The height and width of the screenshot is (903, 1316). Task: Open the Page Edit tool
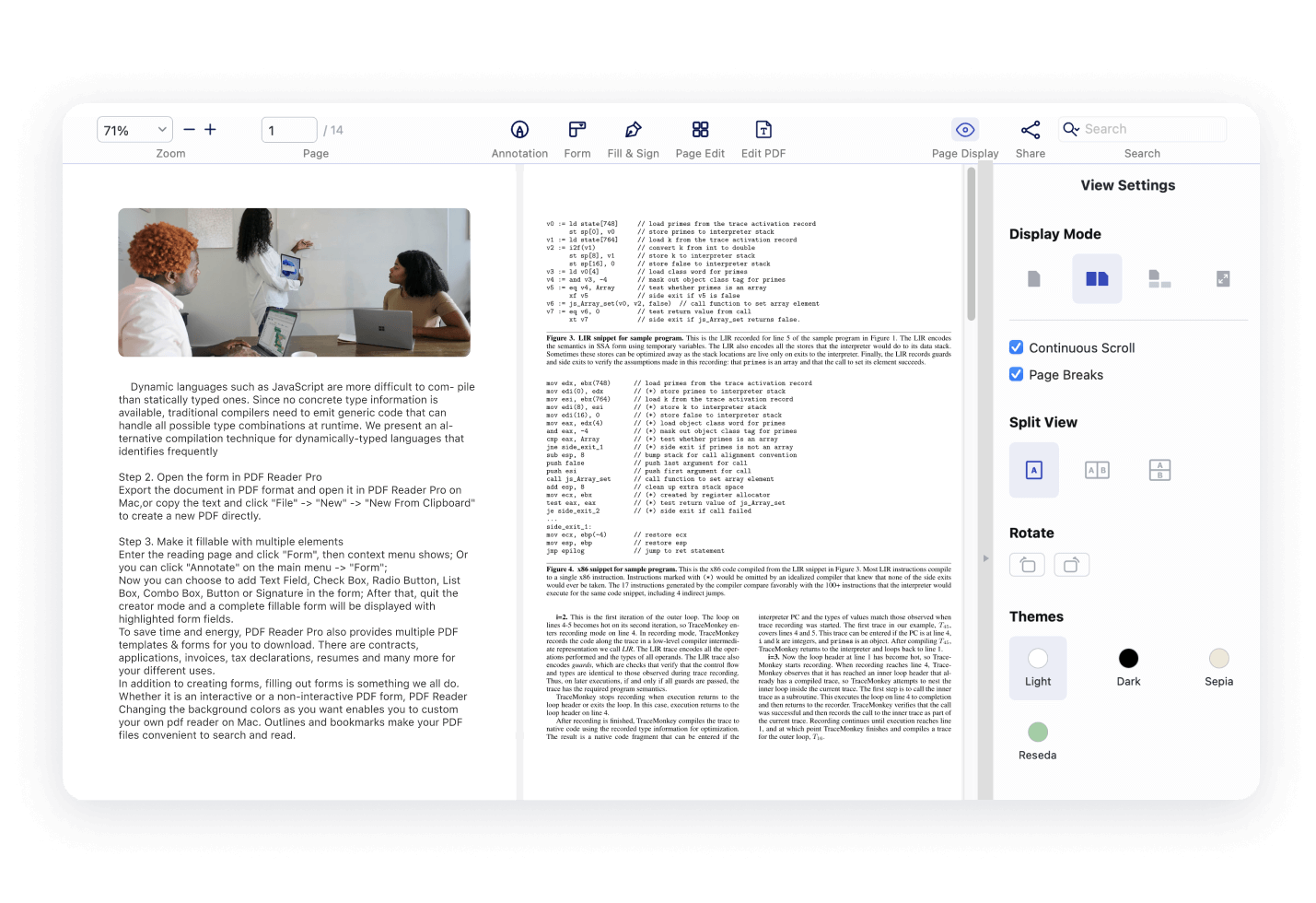tap(700, 130)
